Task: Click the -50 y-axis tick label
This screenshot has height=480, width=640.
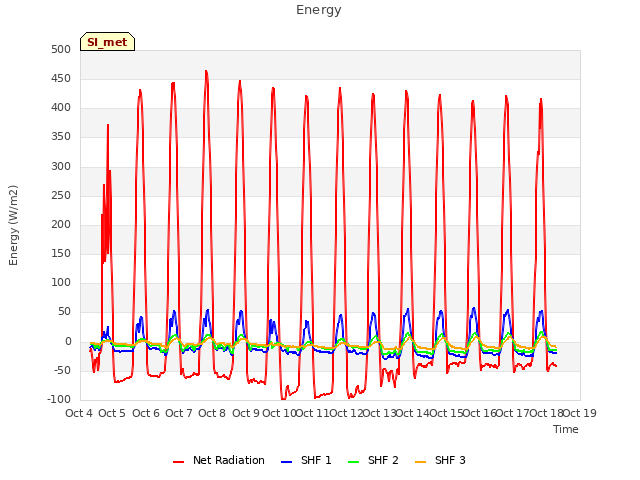Action: tap(63, 370)
